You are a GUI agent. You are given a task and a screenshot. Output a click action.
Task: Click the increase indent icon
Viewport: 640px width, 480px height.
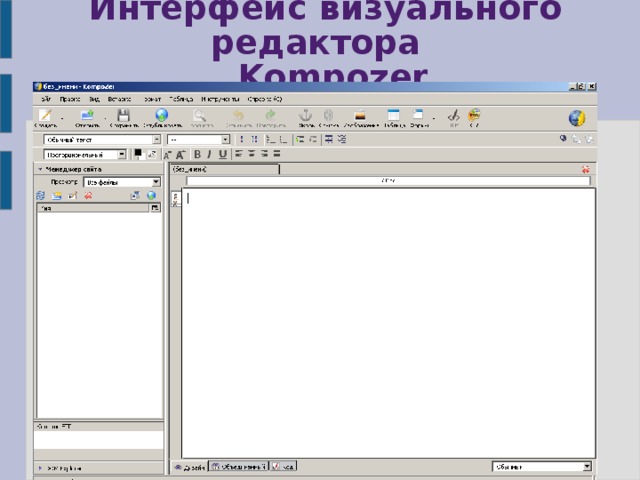300,140
